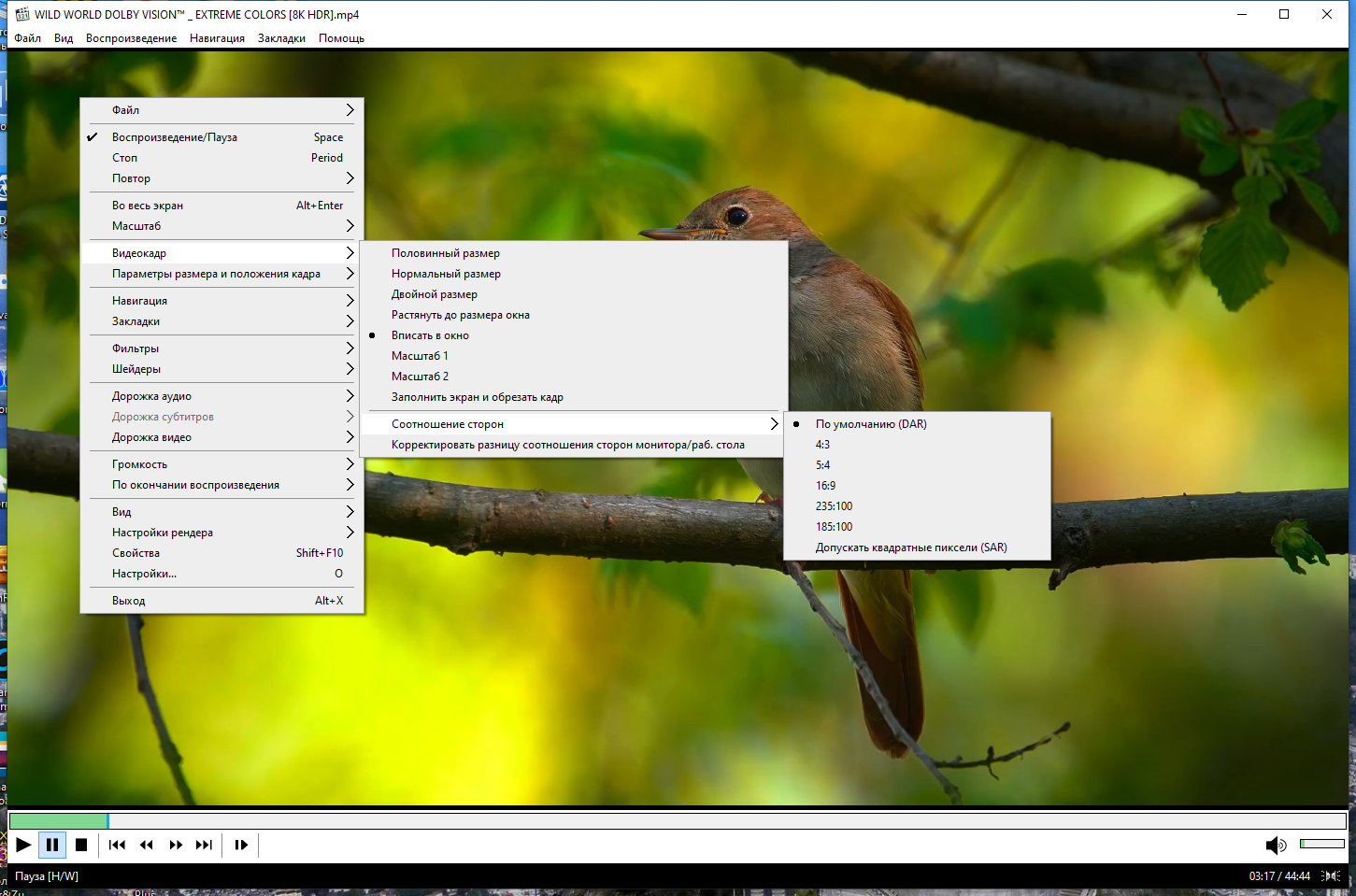1356x896 pixels.
Task: Stop playback with the square Stop icon
Action: (81, 846)
